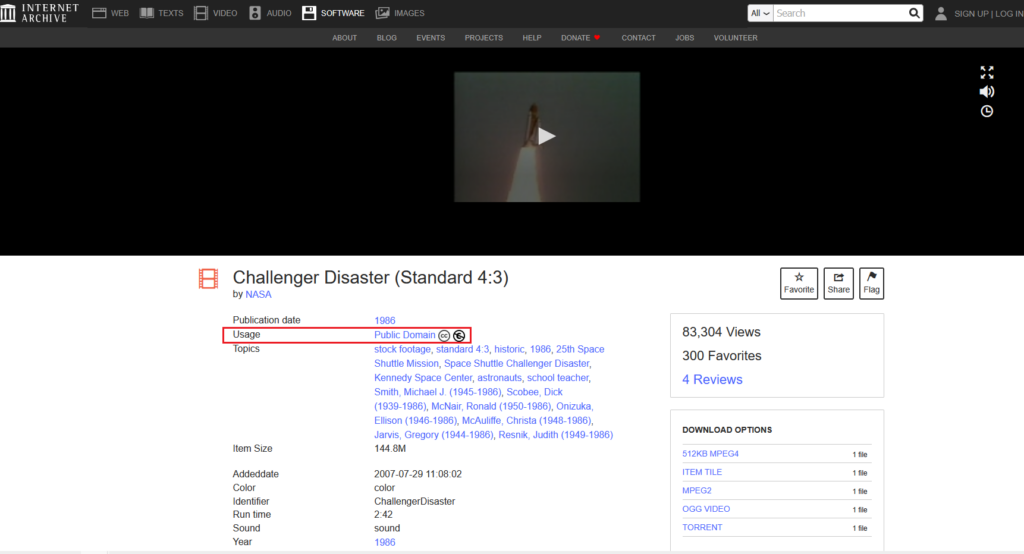Open the Volunteer page
Viewport: 1024px width, 554px height.
coord(735,38)
